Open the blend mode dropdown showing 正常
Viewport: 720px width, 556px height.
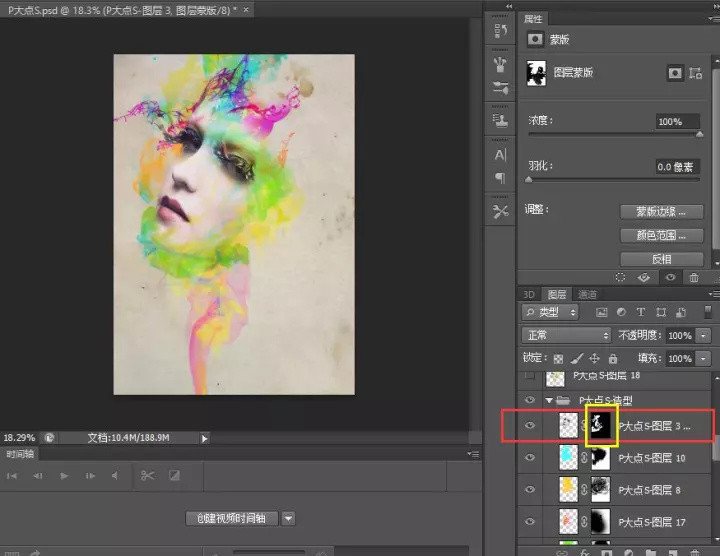(566, 335)
